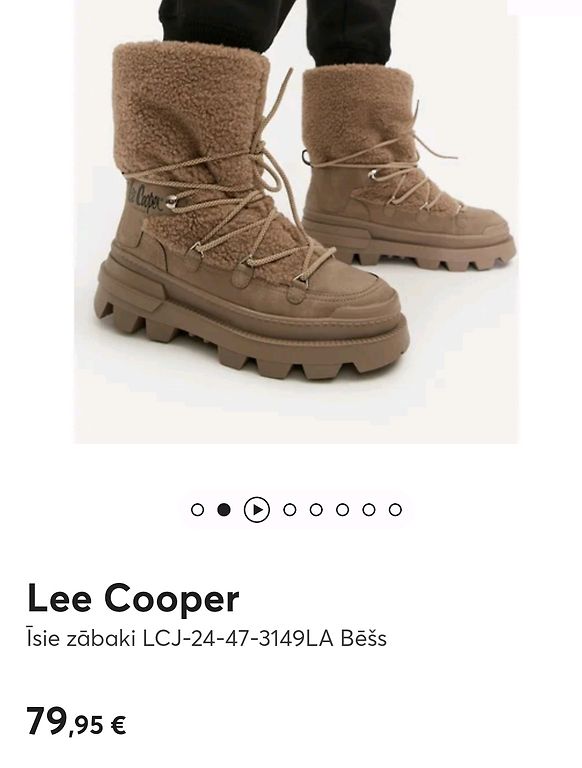Open the last image indicator dot
This screenshot has height=768, width=582.
coord(395,510)
